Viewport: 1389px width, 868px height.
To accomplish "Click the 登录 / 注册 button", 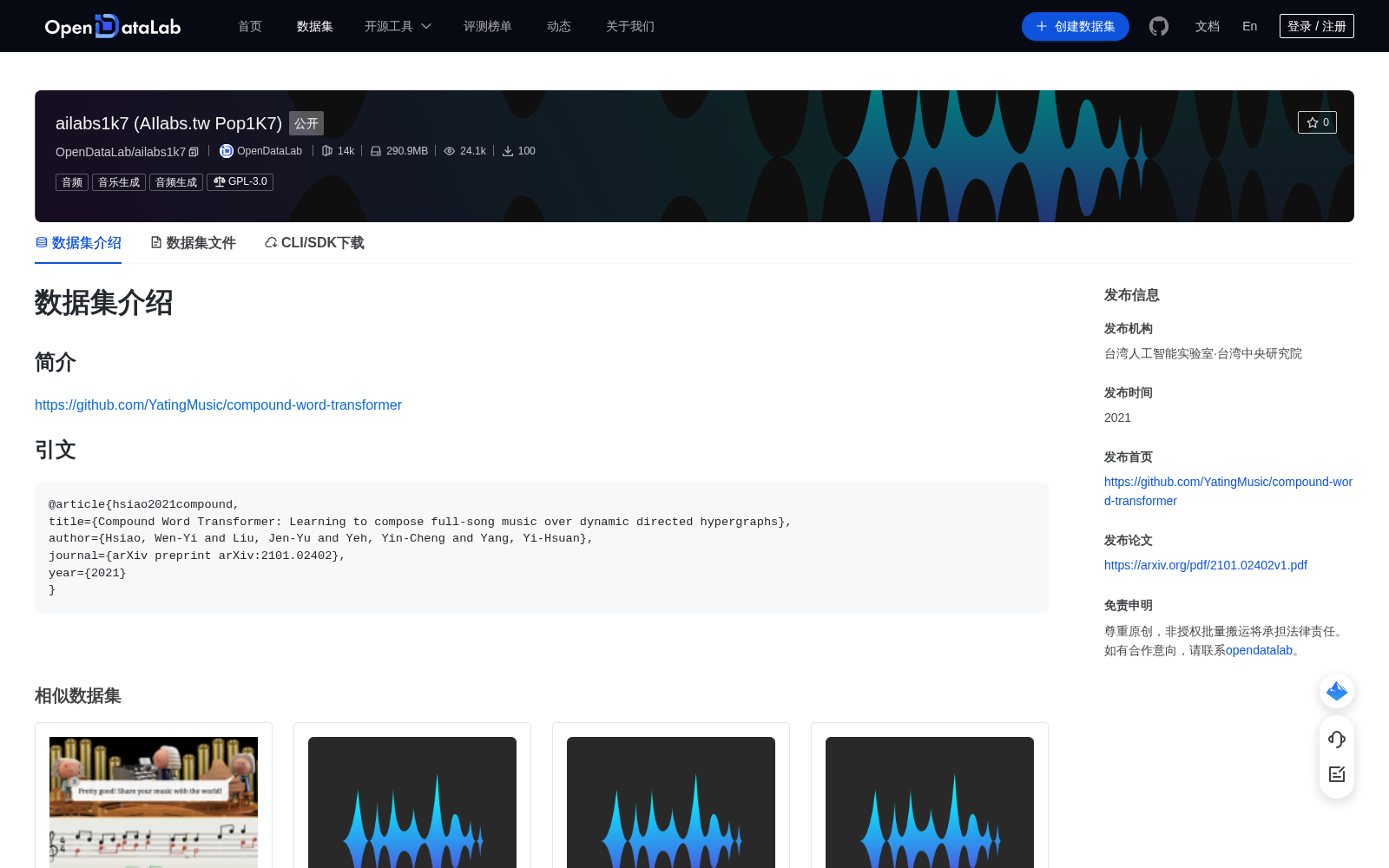I will [1316, 26].
